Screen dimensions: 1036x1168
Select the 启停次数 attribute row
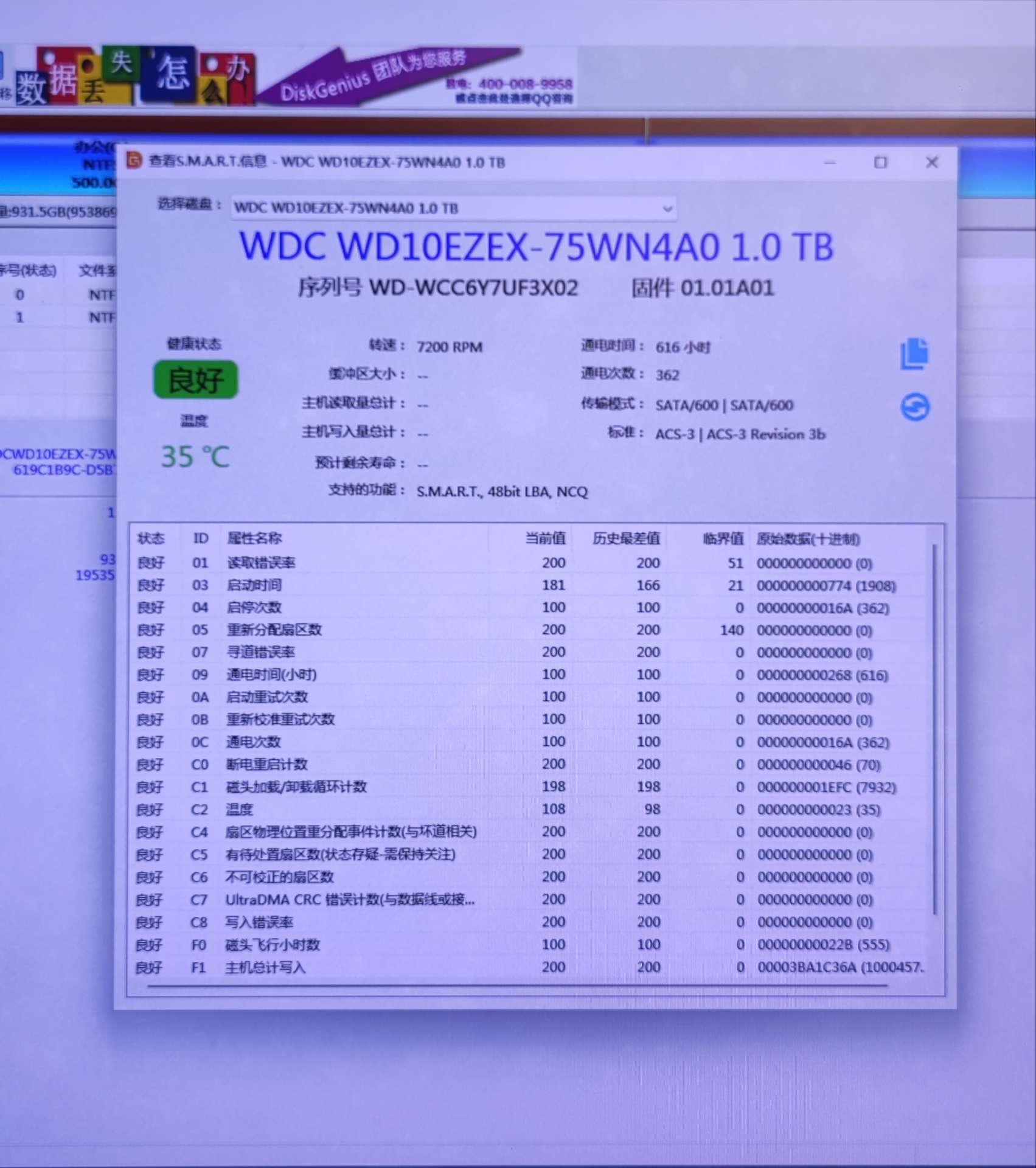point(530,608)
